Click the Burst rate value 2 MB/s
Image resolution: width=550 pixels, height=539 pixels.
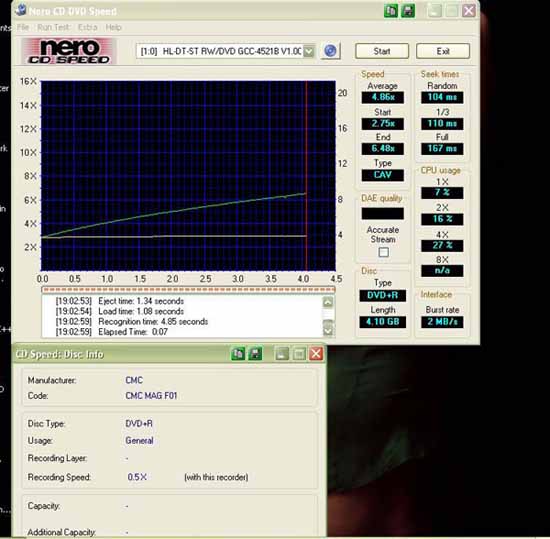point(442,322)
